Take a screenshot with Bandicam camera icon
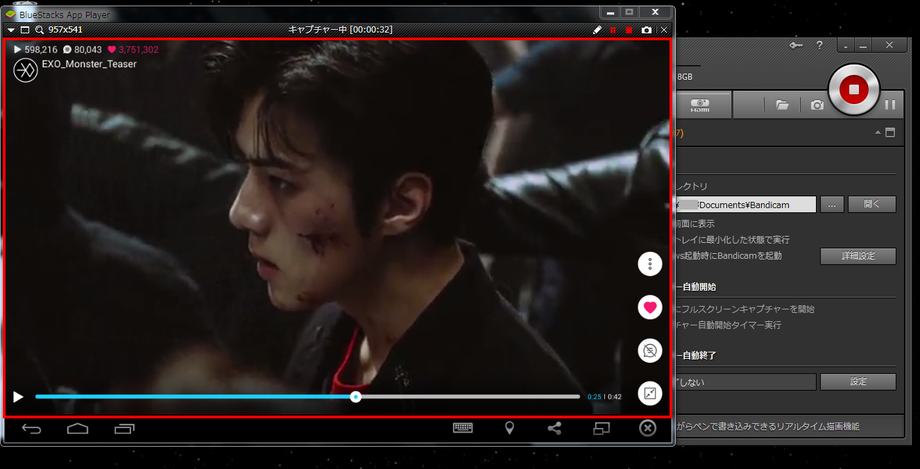The image size is (920, 469). [x=817, y=105]
